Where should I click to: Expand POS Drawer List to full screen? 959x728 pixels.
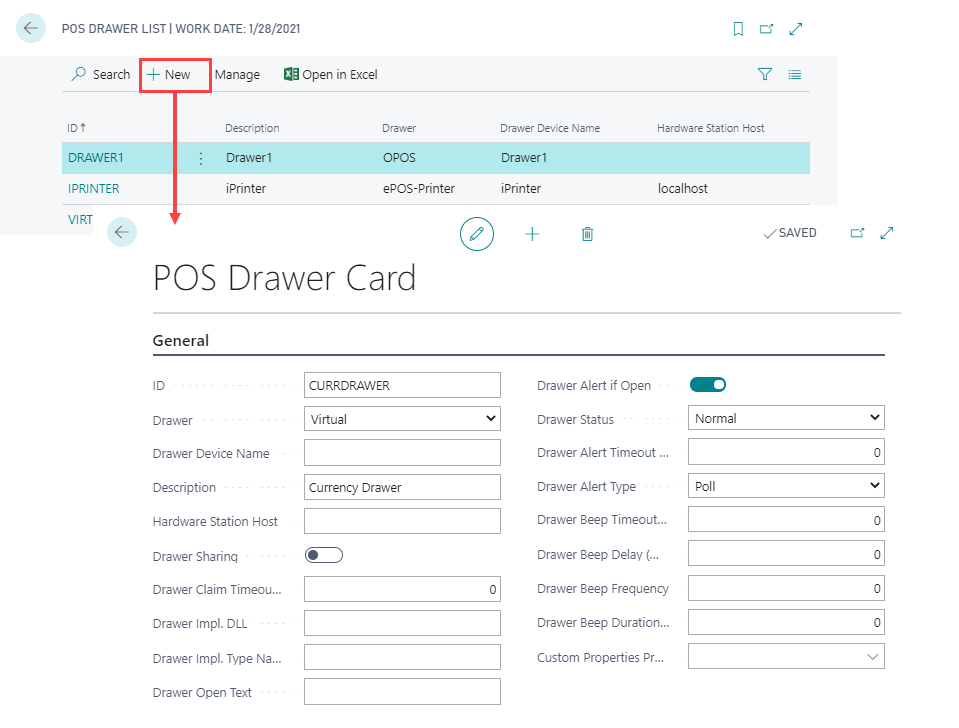(796, 29)
